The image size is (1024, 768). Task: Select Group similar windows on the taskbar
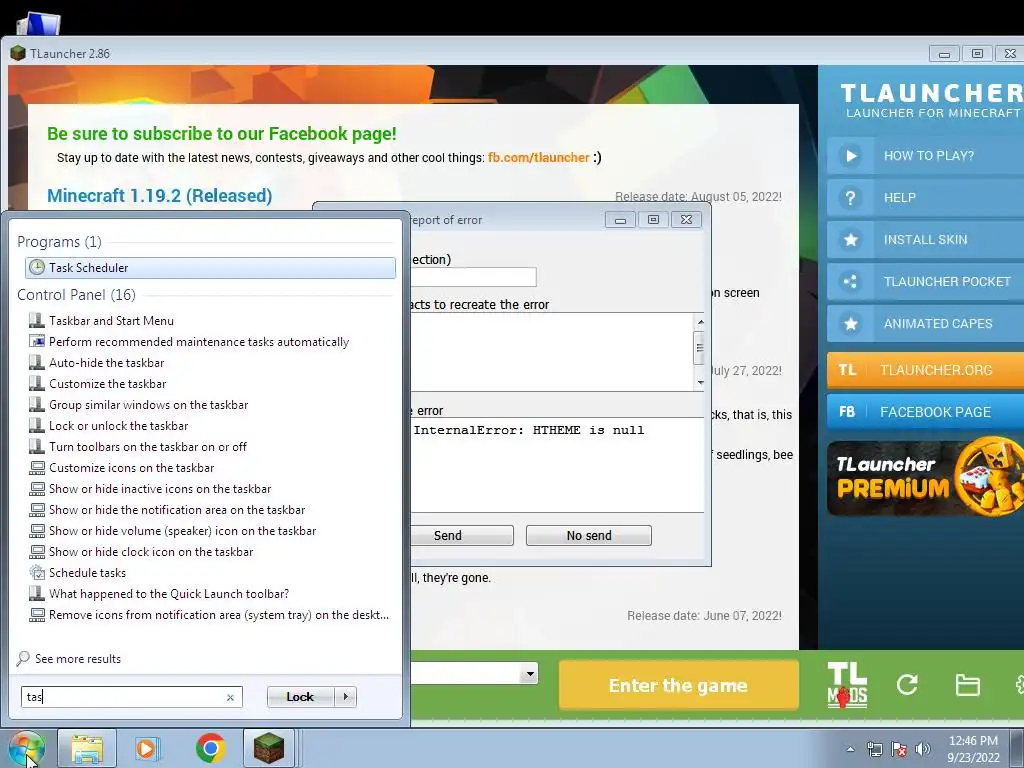[148, 405]
